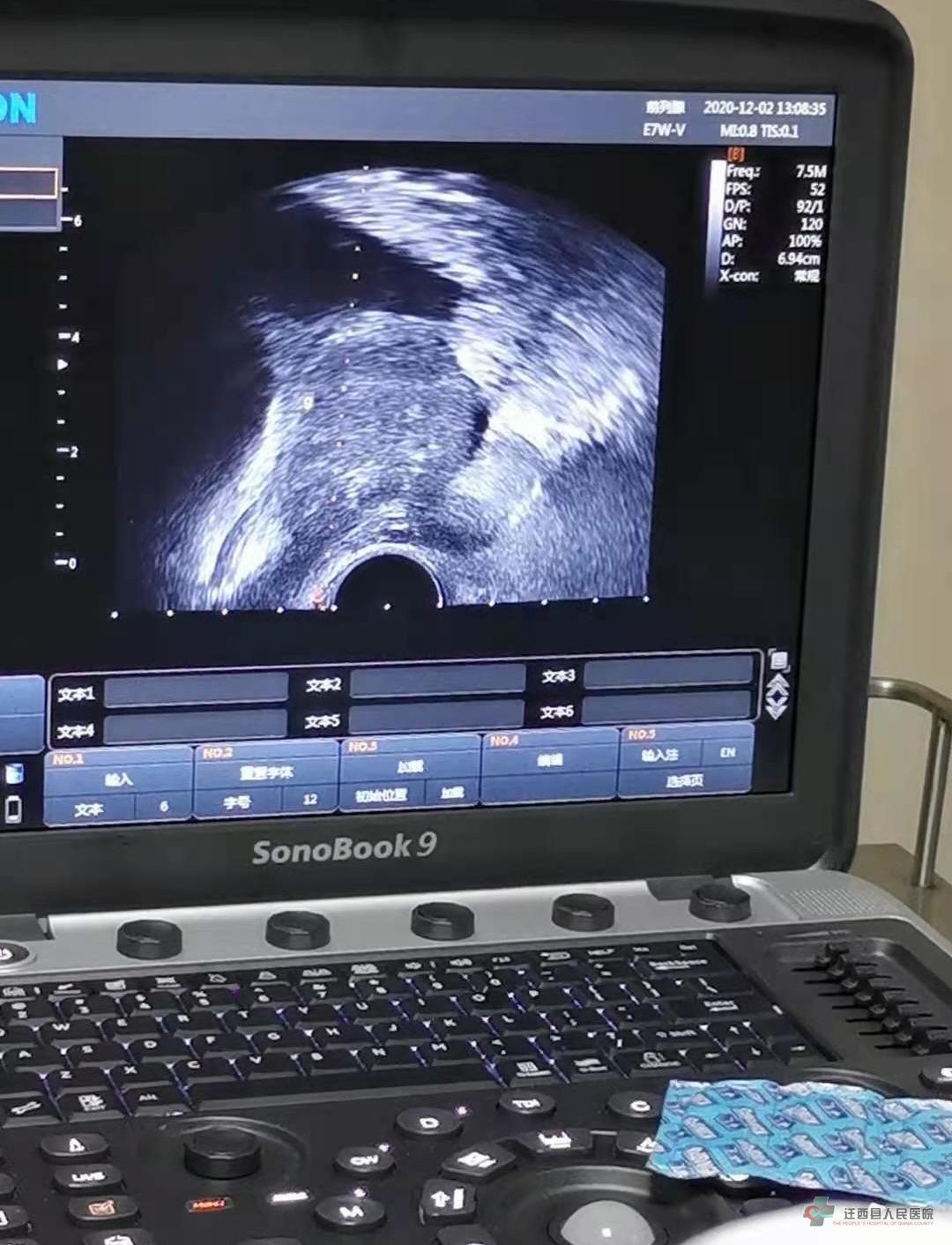This screenshot has width=952, height=1245.
Task: Click the 文本1 input field
Action: [x=196, y=690]
